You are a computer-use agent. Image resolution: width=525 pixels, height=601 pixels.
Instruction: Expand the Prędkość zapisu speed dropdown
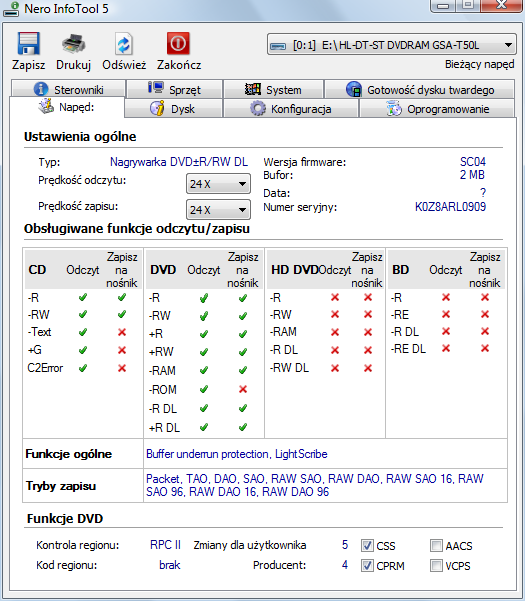(218, 210)
